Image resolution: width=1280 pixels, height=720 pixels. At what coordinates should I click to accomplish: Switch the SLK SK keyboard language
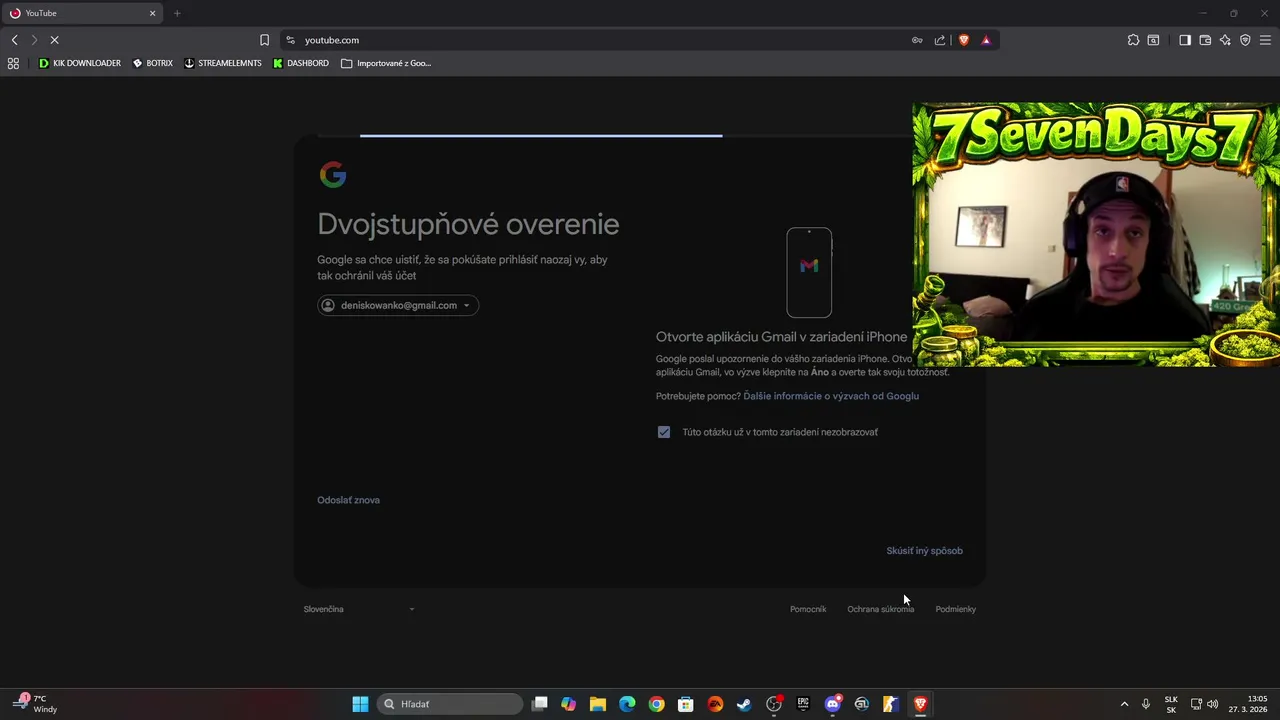pyautogui.click(x=1171, y=704)
